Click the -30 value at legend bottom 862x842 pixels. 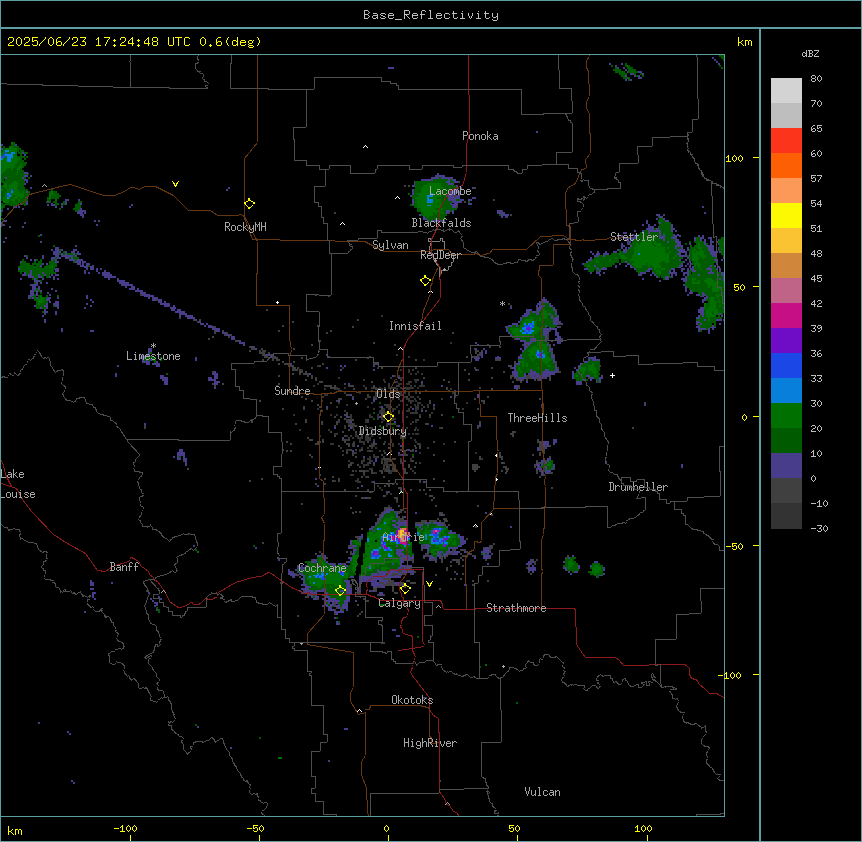819,528
